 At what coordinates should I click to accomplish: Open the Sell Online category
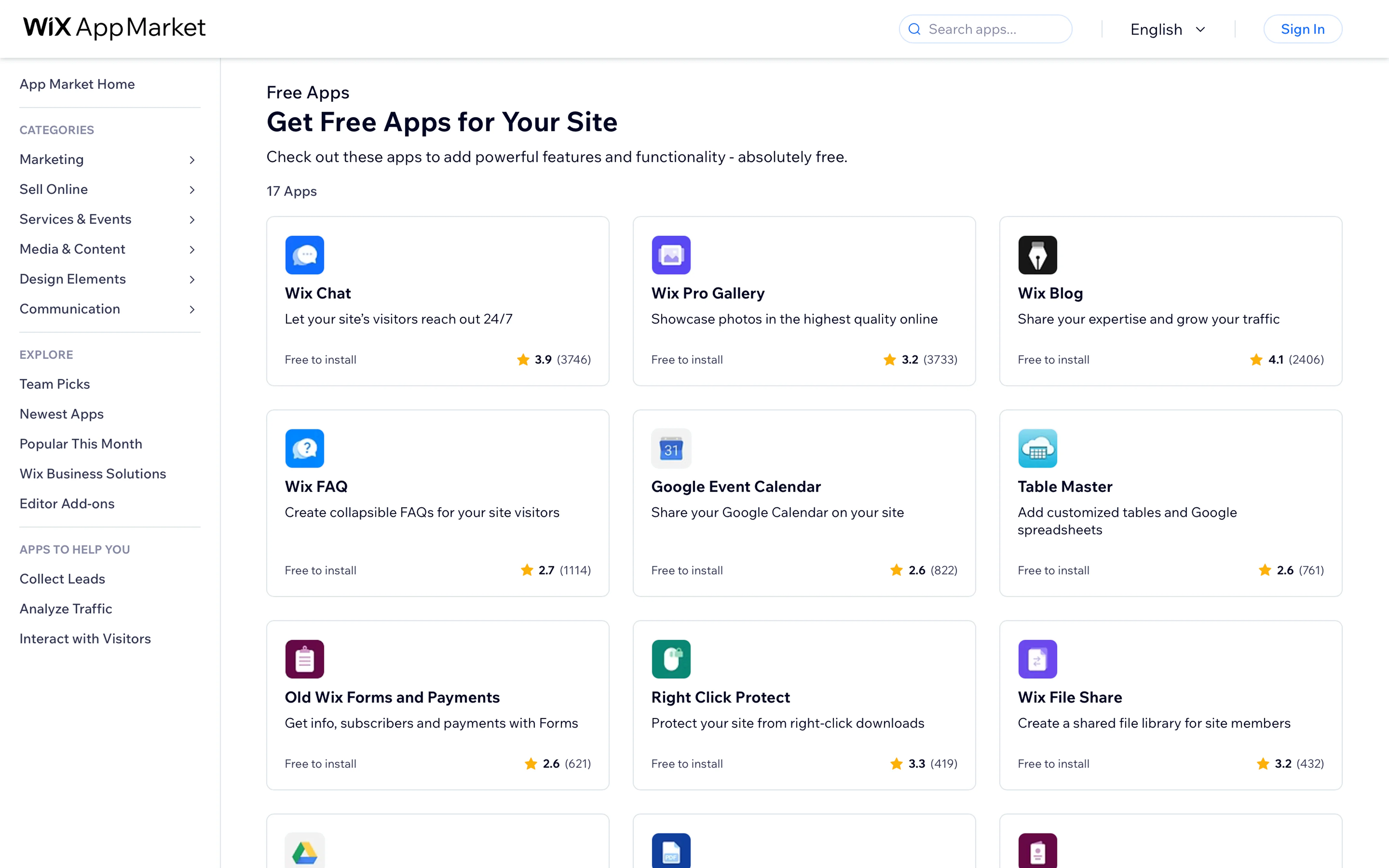point(53,189)
